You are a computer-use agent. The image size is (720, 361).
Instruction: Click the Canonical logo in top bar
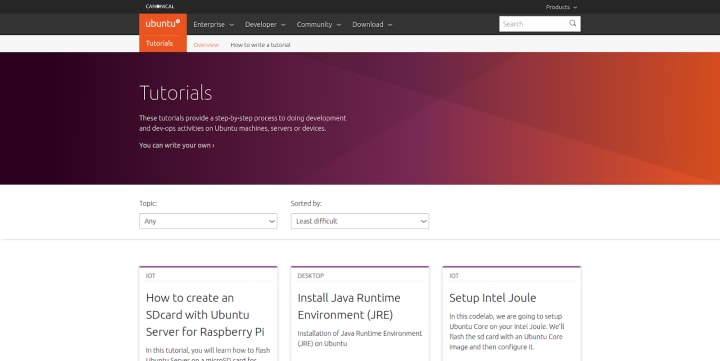coord(160,6)
